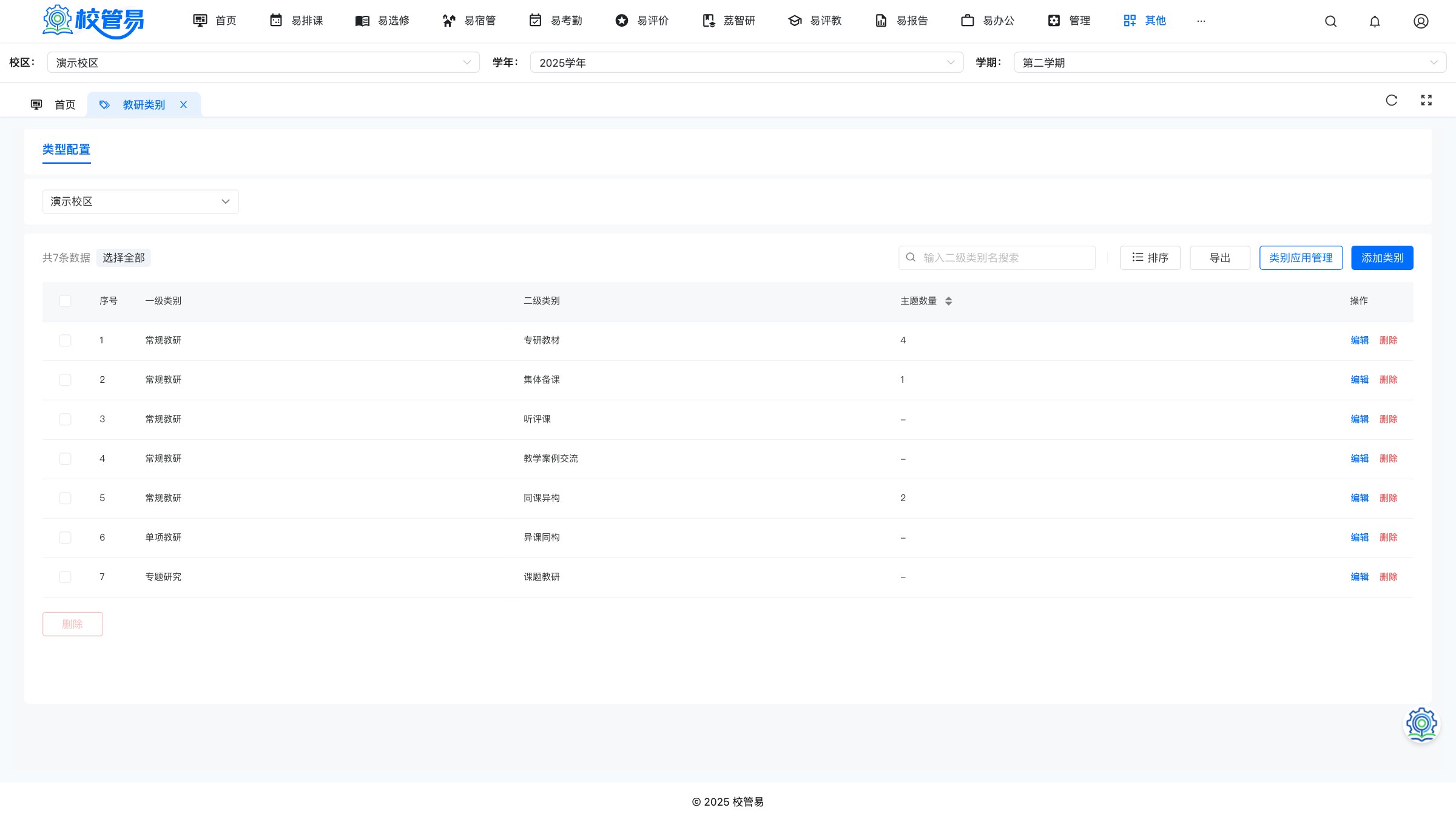The height and width of the screenshot is (819, 1456).
Task: Open the user account avatar icon
Action: click(1421, 21)
